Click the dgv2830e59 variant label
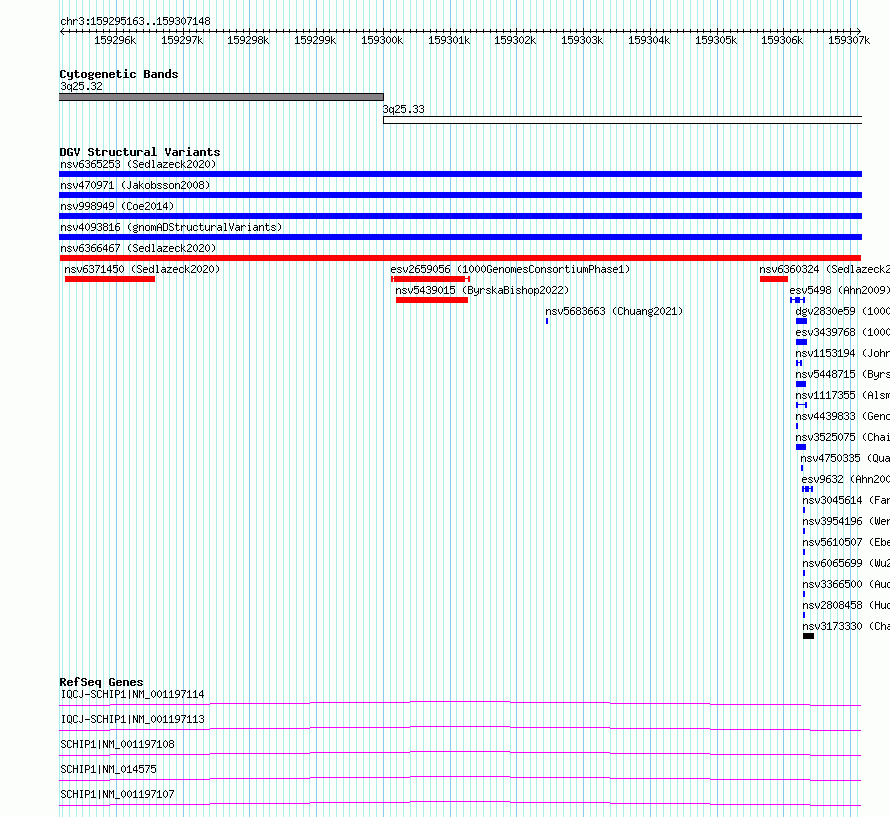890x817 pixels. 842,311
